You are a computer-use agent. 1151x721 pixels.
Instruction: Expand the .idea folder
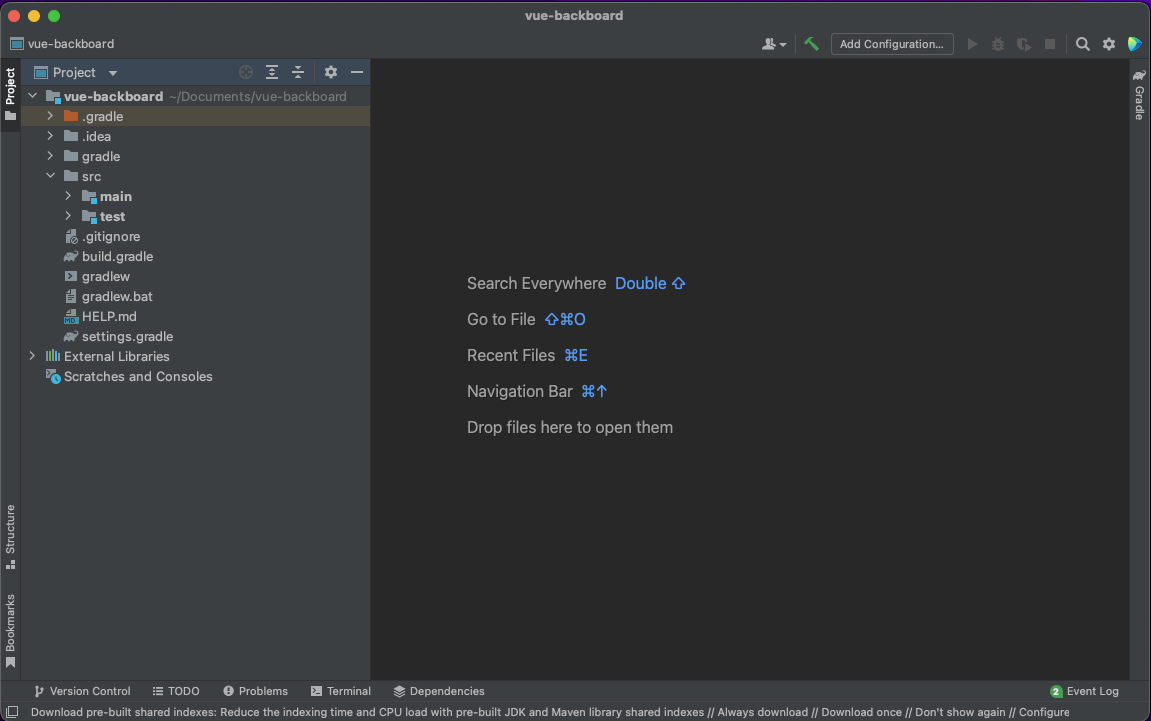coord(50,136)
